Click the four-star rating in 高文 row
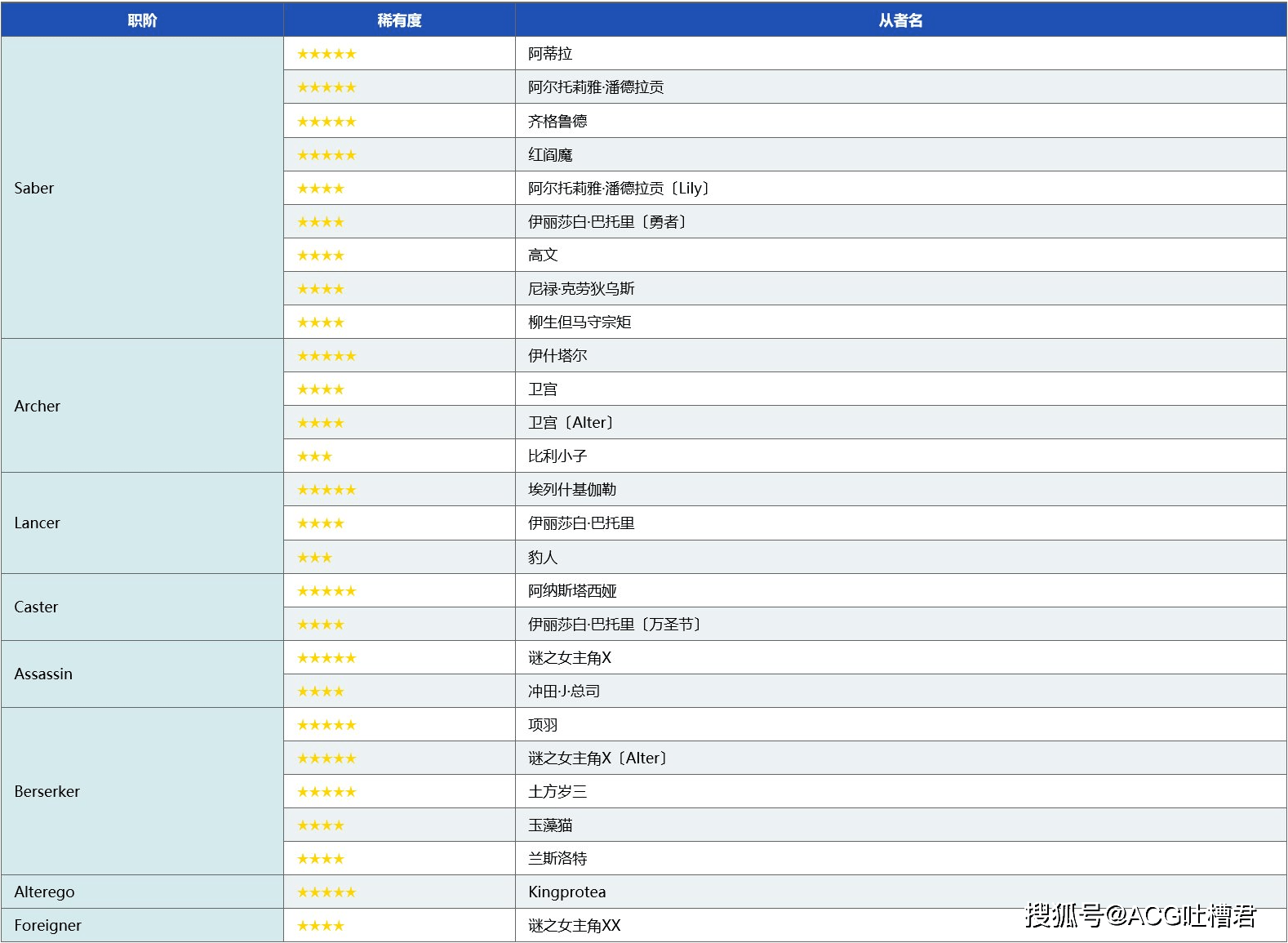The height and width of the screenshot is (943, 1288). click(321, 255)
